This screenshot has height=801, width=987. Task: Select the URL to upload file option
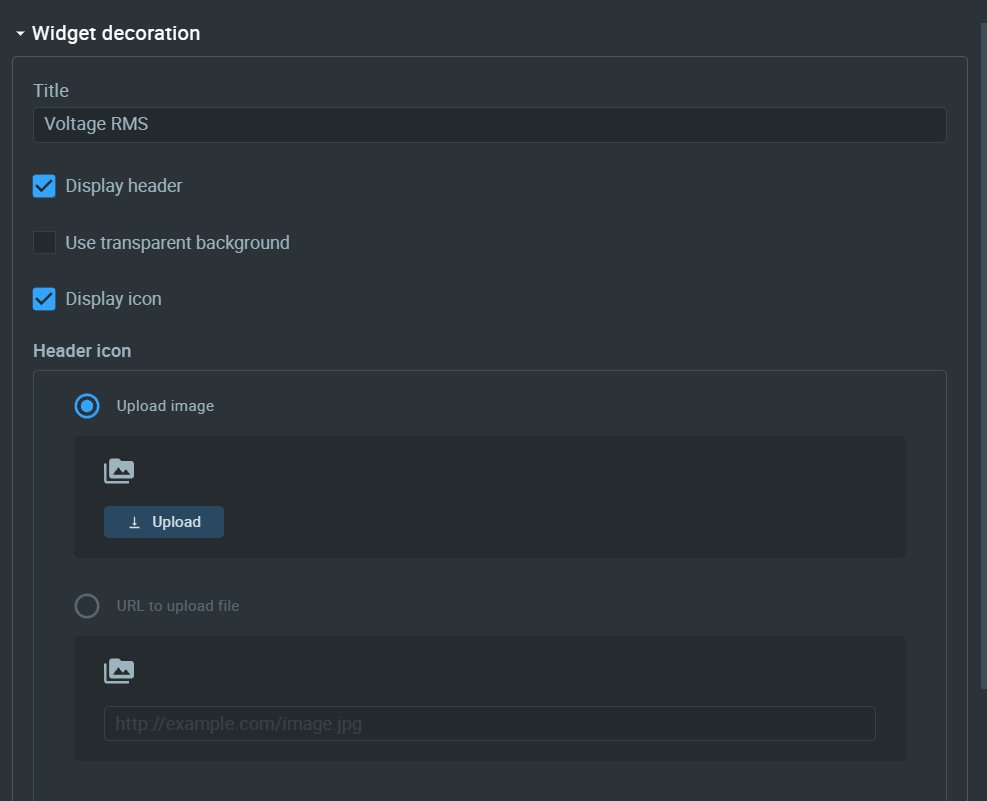[x=87, y=606]
